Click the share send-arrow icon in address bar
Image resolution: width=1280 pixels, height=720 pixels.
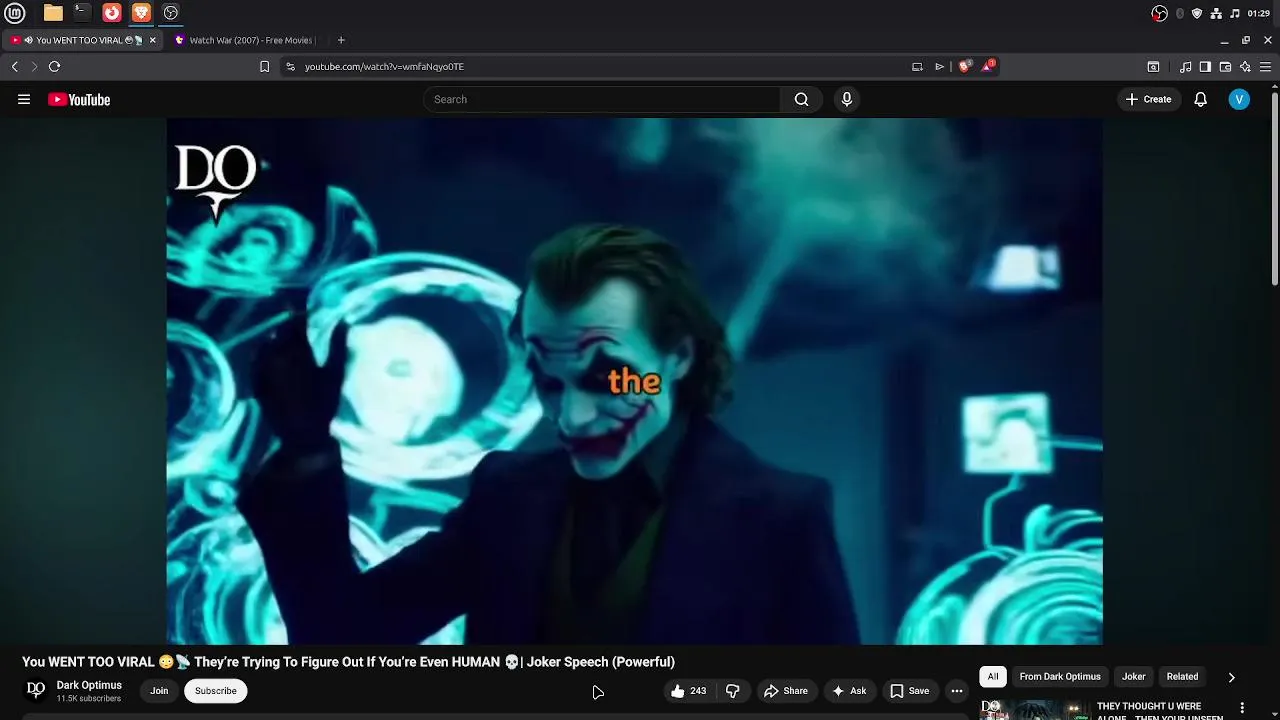[x=939, y=66]
